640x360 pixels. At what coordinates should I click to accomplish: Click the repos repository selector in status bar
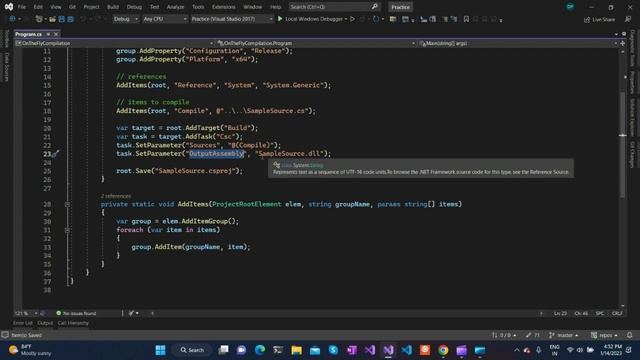tap(604, 335)
